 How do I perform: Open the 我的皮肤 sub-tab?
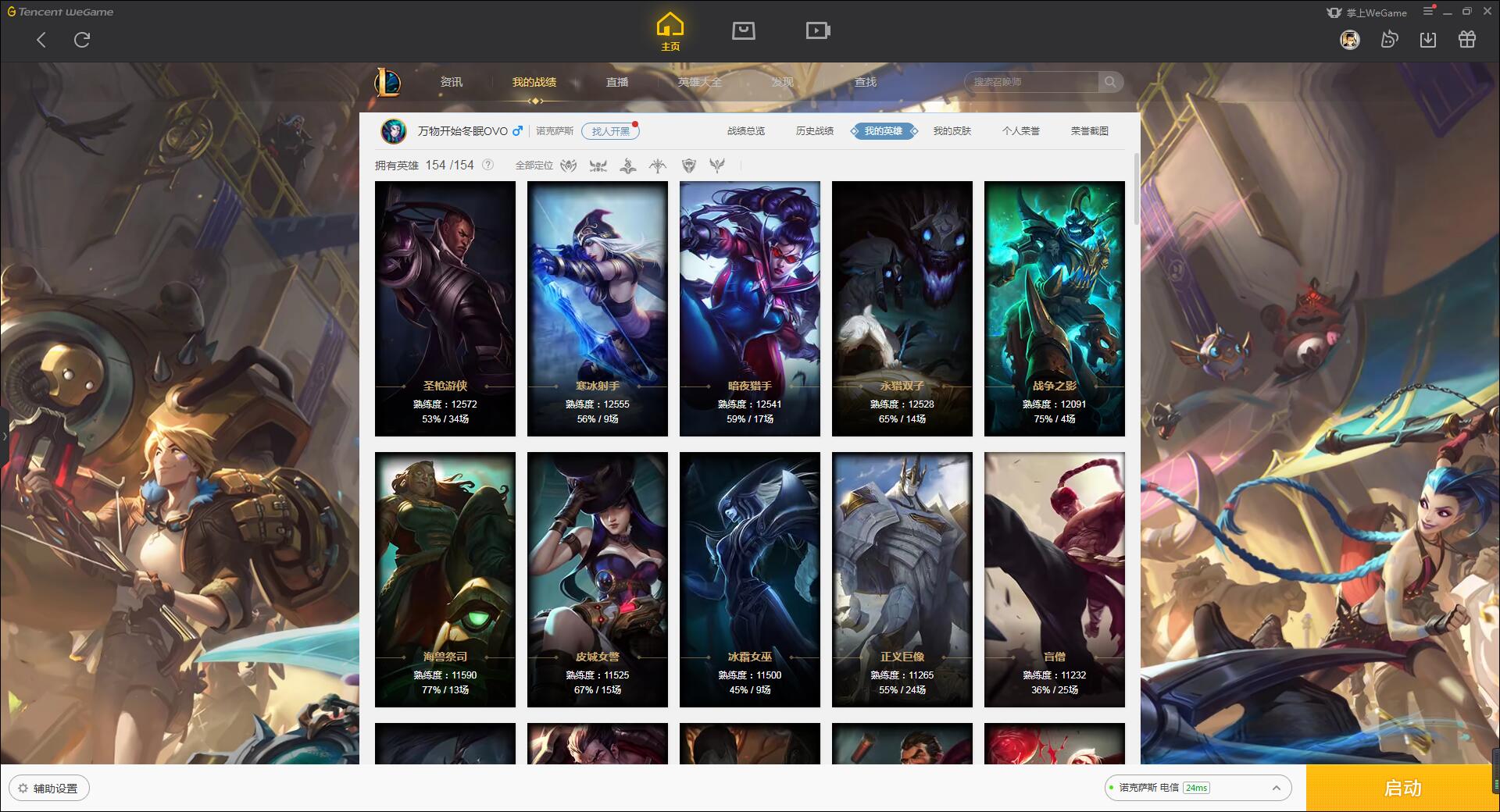952,131
